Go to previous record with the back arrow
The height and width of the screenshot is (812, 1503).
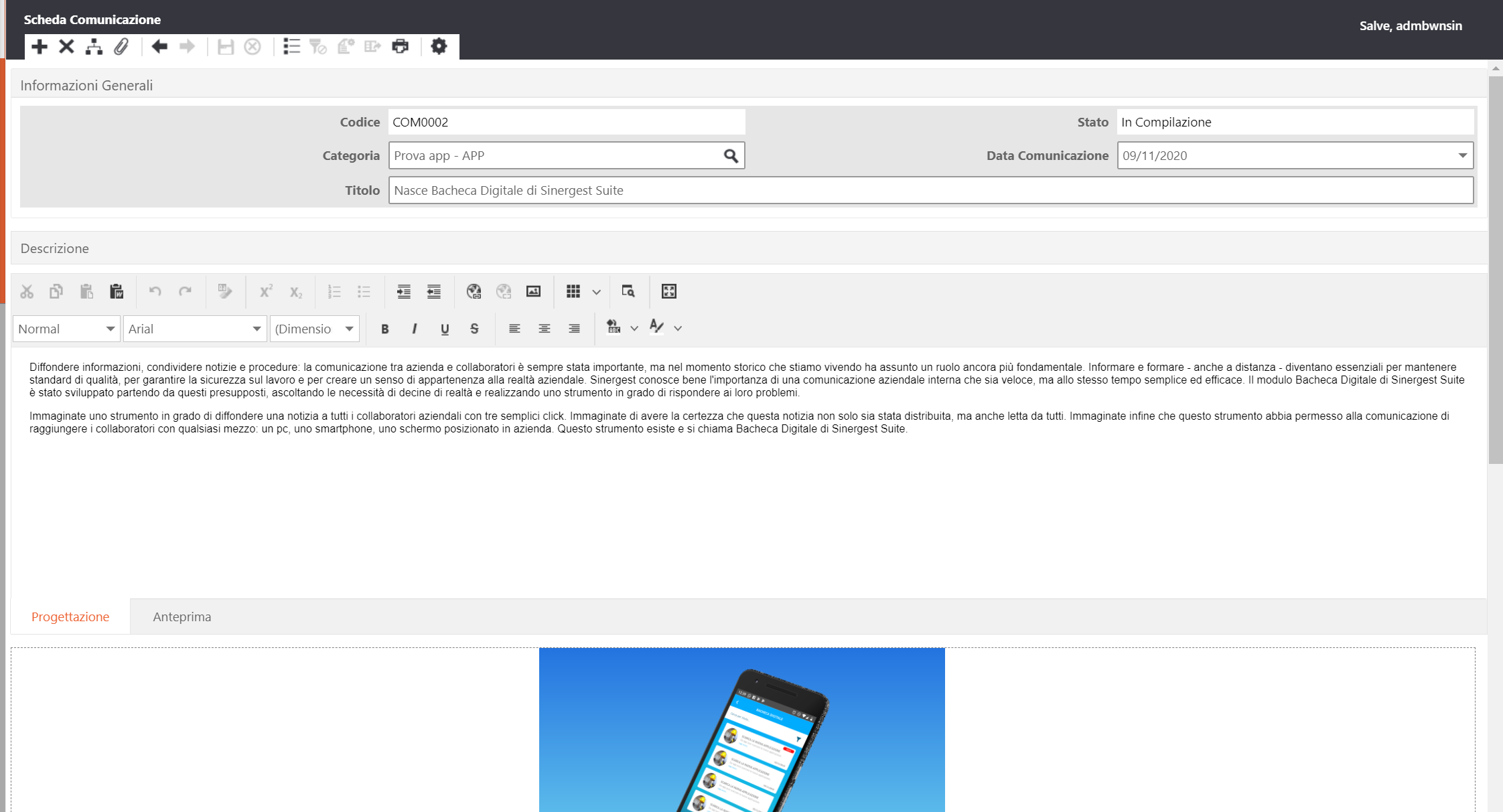pyautogui.click(x=159, y=46)
